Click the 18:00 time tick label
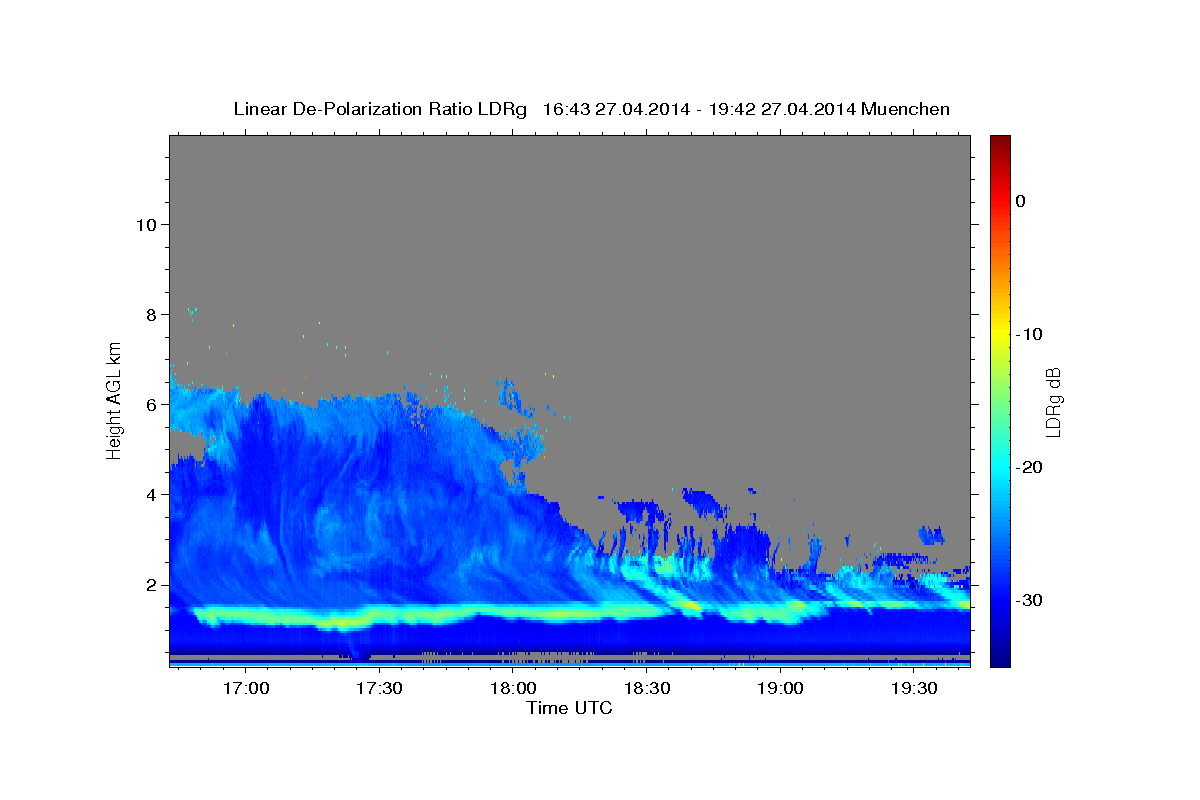Viewport: 1200px width, 800px height. [x=513, y=688]
